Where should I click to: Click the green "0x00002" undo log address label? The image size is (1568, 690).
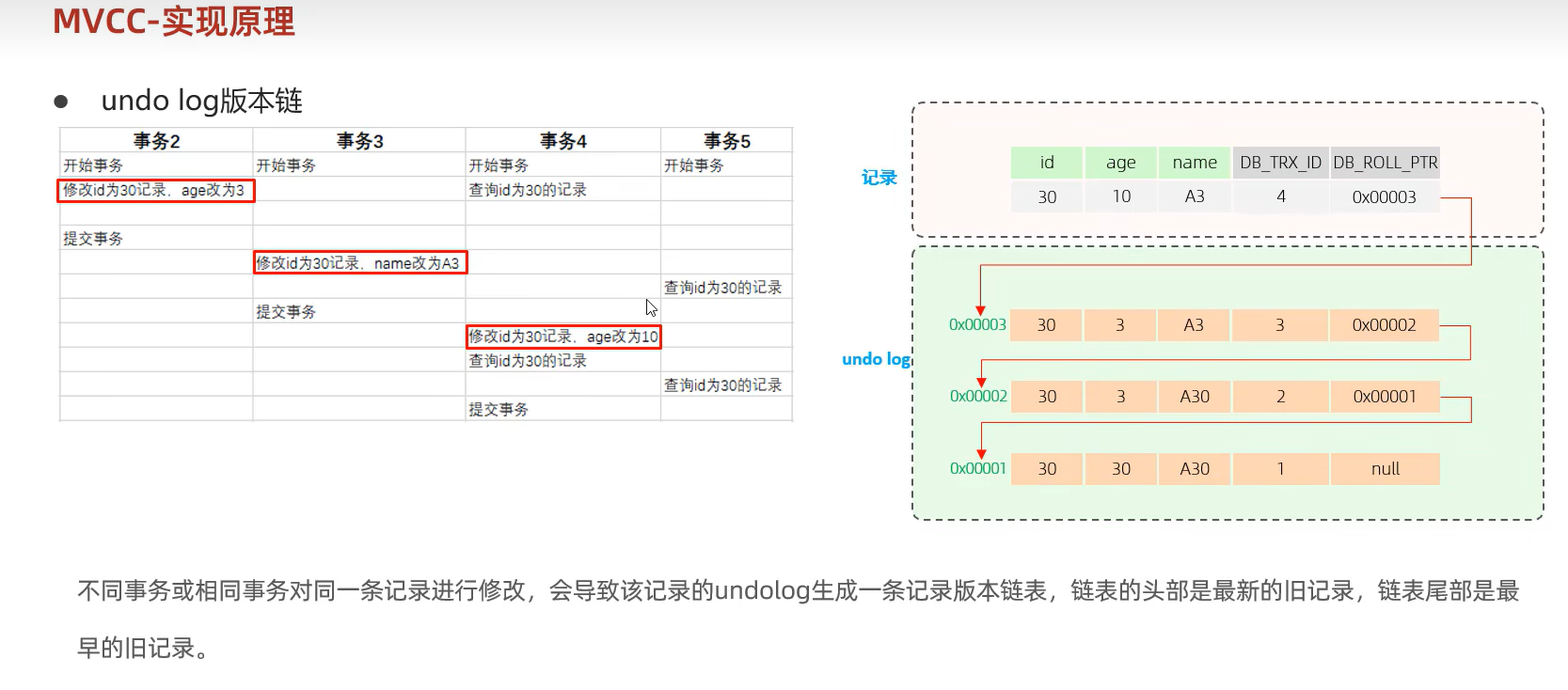coord(978,396)
